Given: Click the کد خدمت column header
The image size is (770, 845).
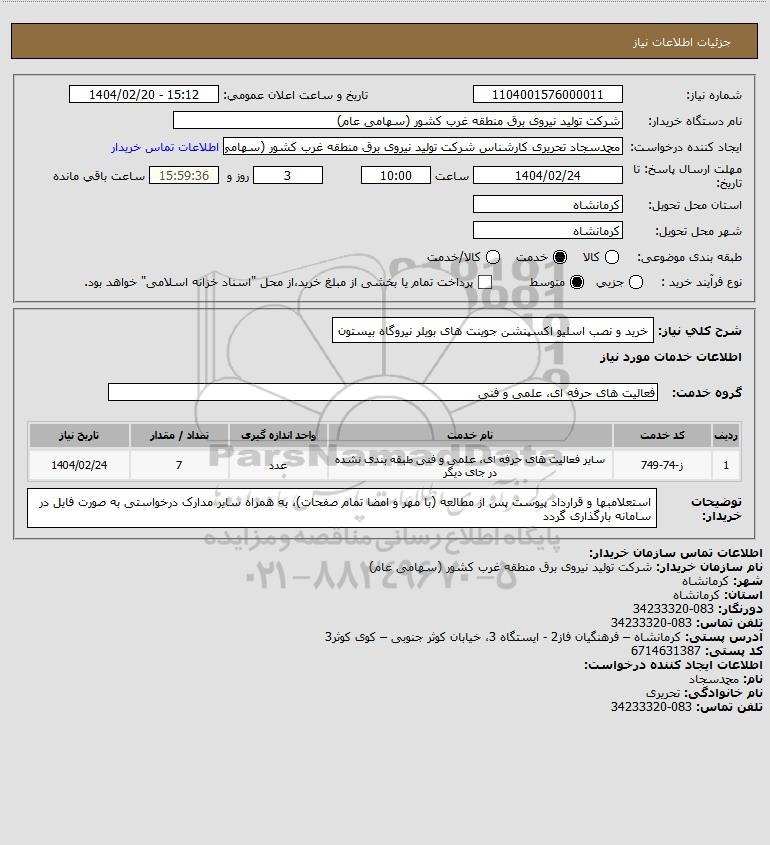Looking at the screenshot, I should (x=662, y=435).
